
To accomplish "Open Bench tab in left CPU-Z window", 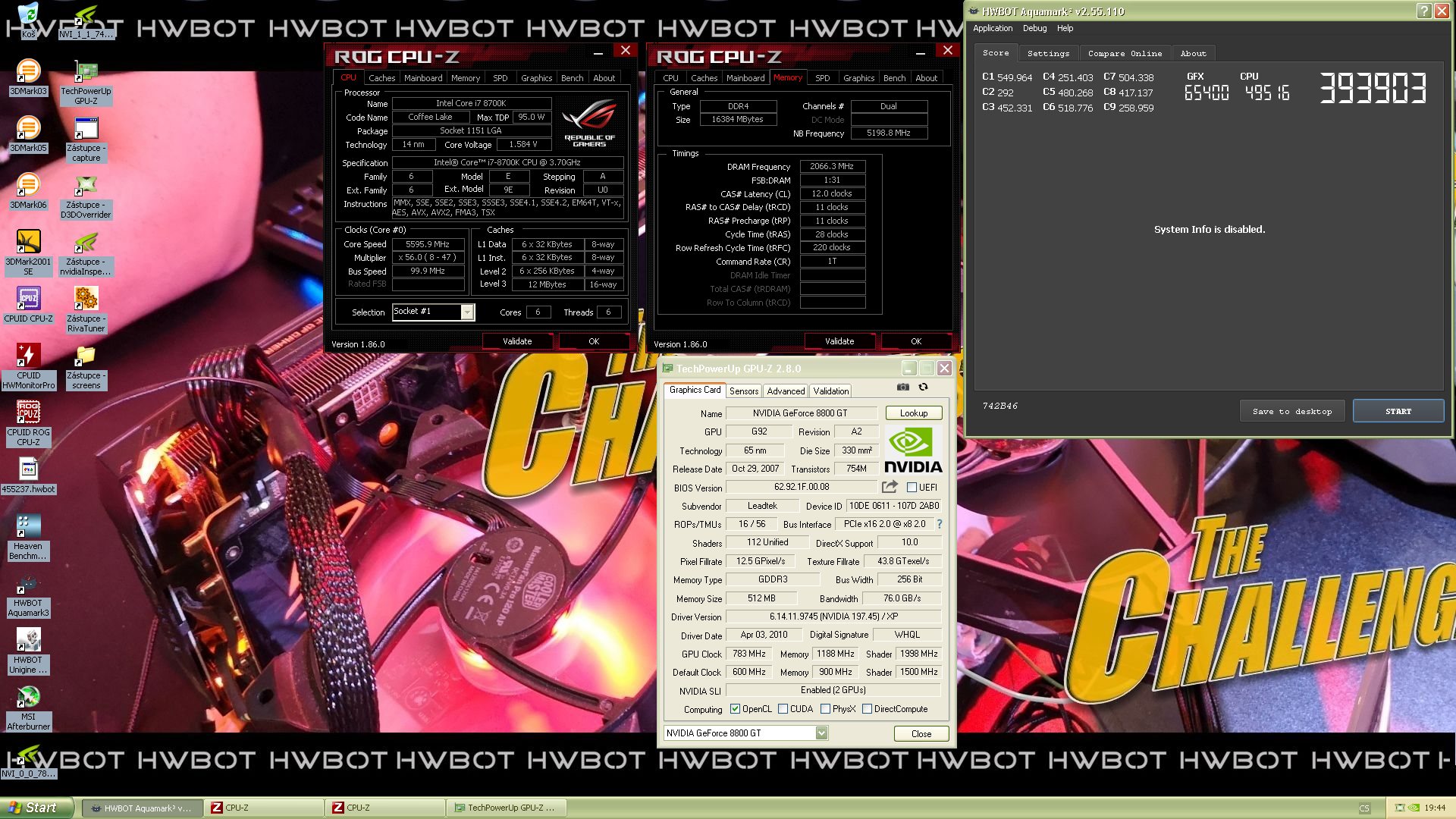I will [x=572, y=78].
